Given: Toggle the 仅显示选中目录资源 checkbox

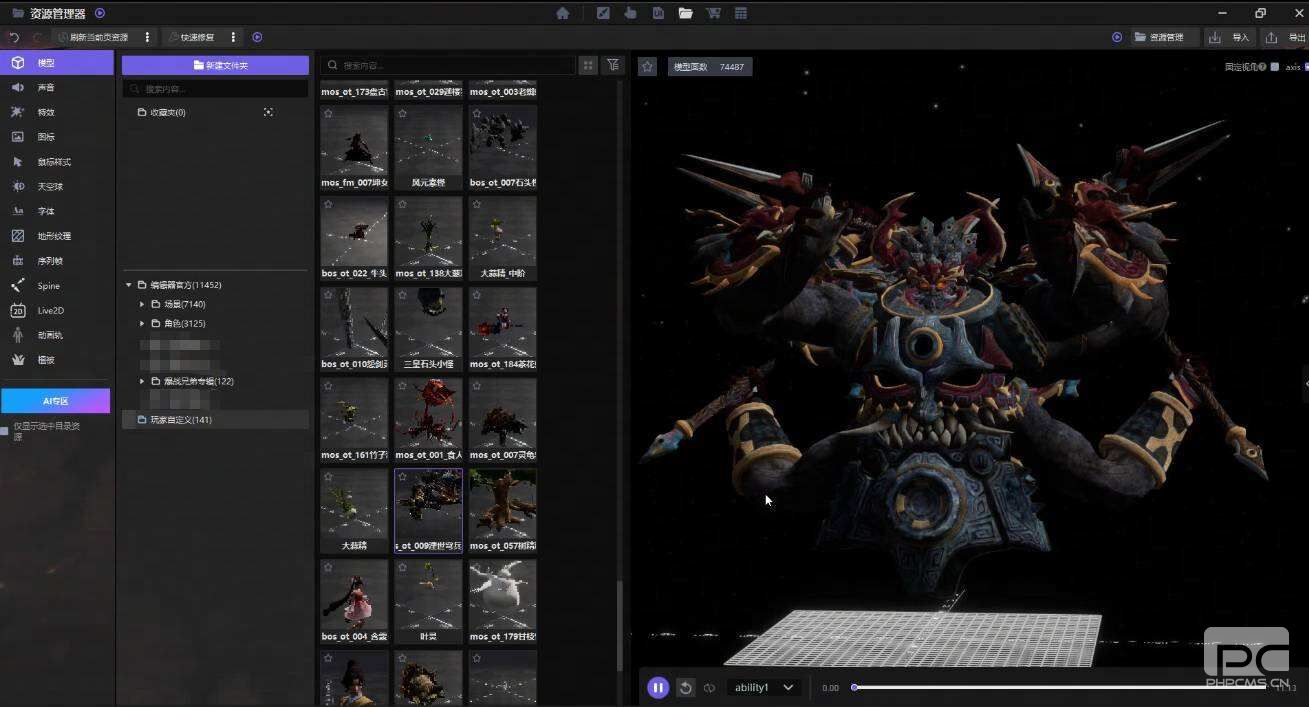Looking at the screenshot, I should click(5, 431).
